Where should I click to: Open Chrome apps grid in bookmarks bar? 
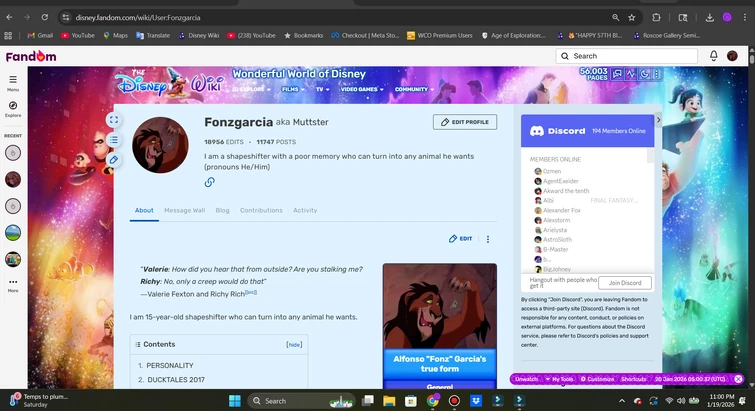(8, 35)
